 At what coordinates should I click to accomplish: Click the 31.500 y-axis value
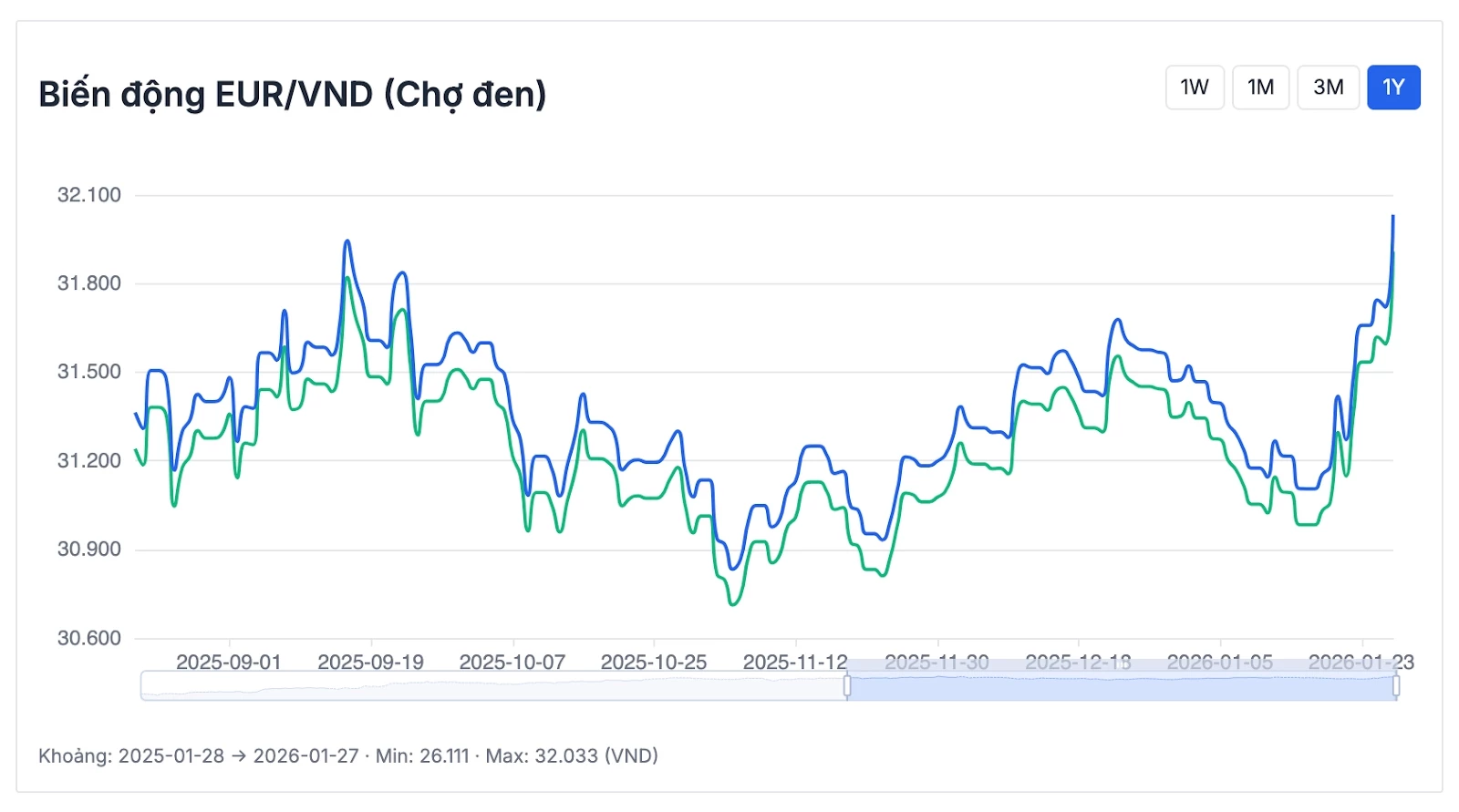[x=88, y=372]
